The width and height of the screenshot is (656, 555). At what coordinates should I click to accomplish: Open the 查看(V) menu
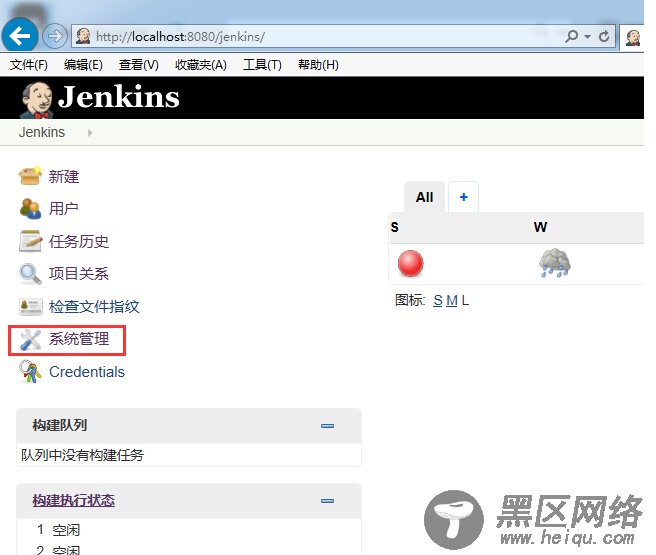pyautogui.click(x=138, y=65)
